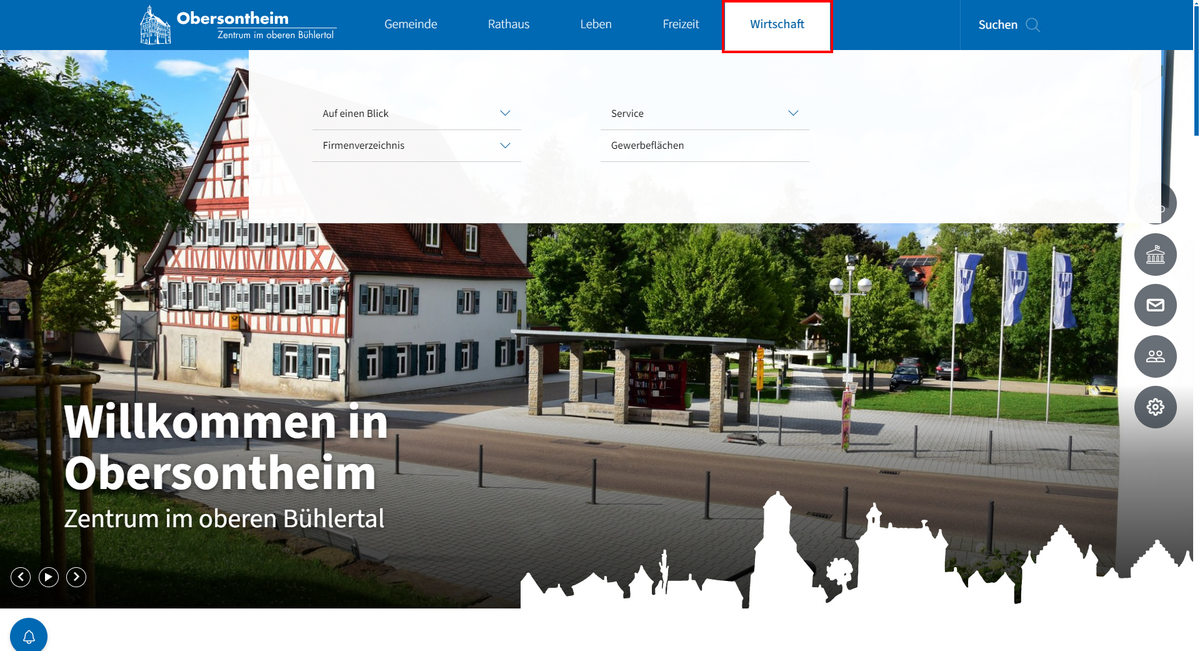This screenshot has width=1200, height=651.
Task: Open the envelope contact sidebar icon
Action: tap(1155, 306)
